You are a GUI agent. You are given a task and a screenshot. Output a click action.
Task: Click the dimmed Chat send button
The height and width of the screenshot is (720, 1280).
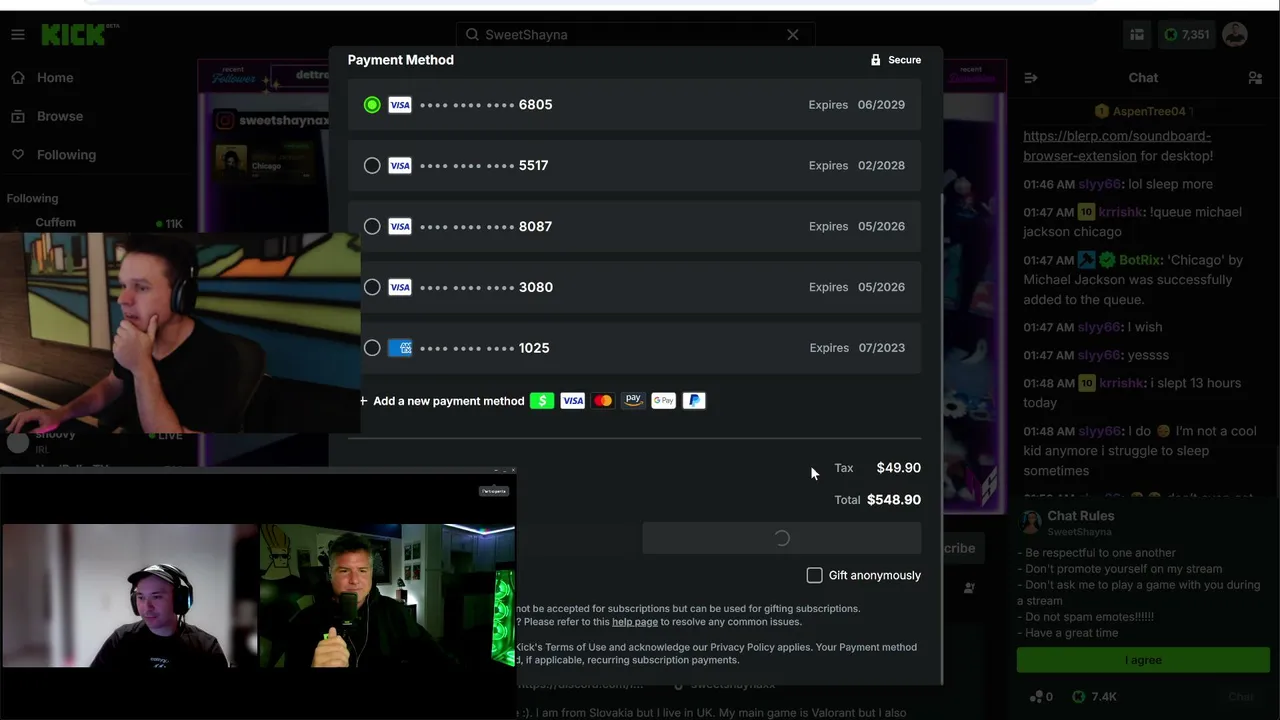tap(1241, 697)
